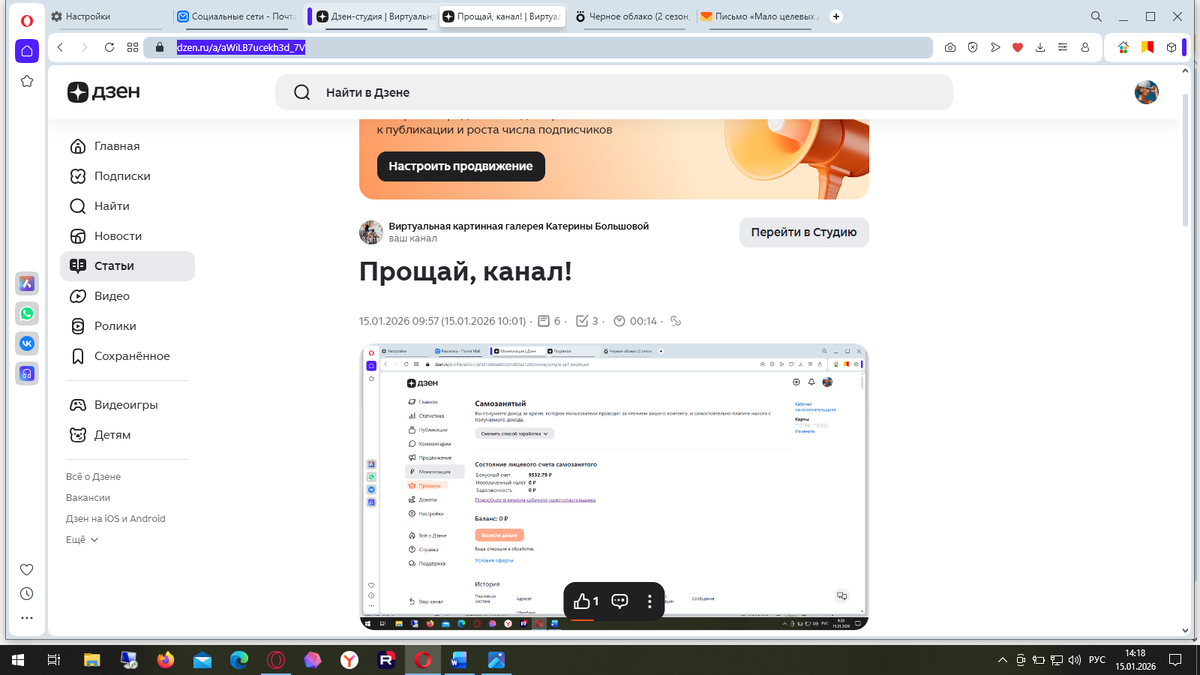Image resolution: width=1200 pixels, height=675 pixels.
Task: Open WhatsApp in Opera sidebar
Action: click(x=27, y=313)
